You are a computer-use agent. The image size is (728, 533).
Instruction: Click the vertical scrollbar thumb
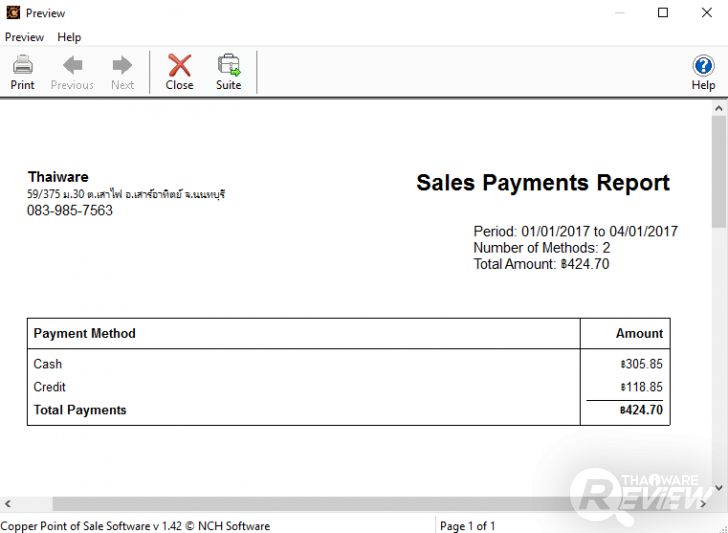pyautogui.click(x=719, y=172)
